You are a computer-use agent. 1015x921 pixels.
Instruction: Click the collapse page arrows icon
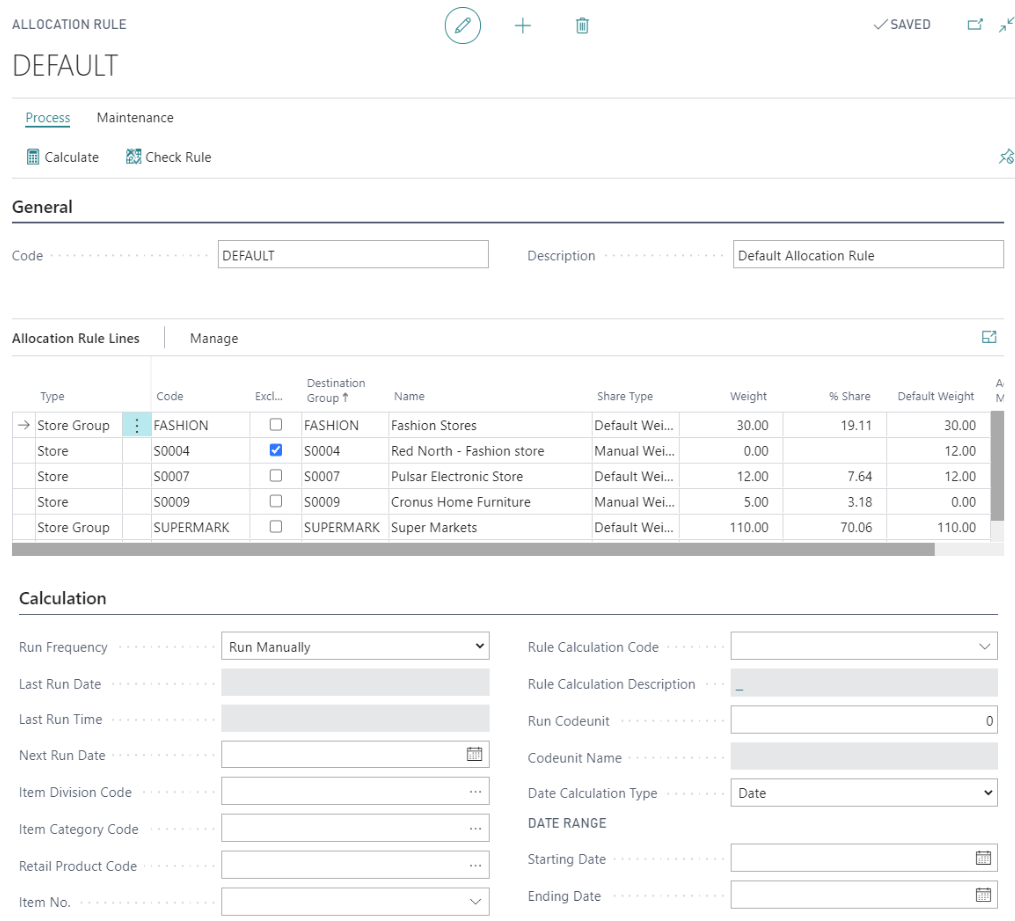(x=1006, y=25)
